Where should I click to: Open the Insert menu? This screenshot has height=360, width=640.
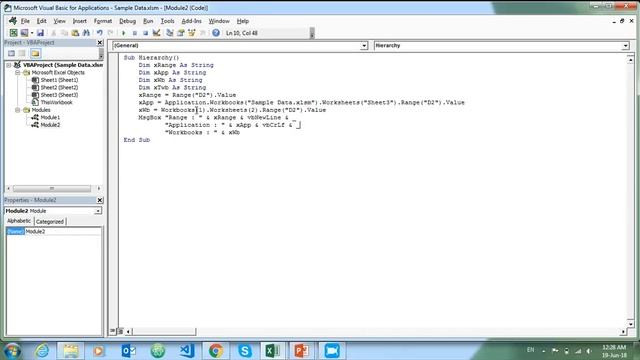click(x=80, y=21)
